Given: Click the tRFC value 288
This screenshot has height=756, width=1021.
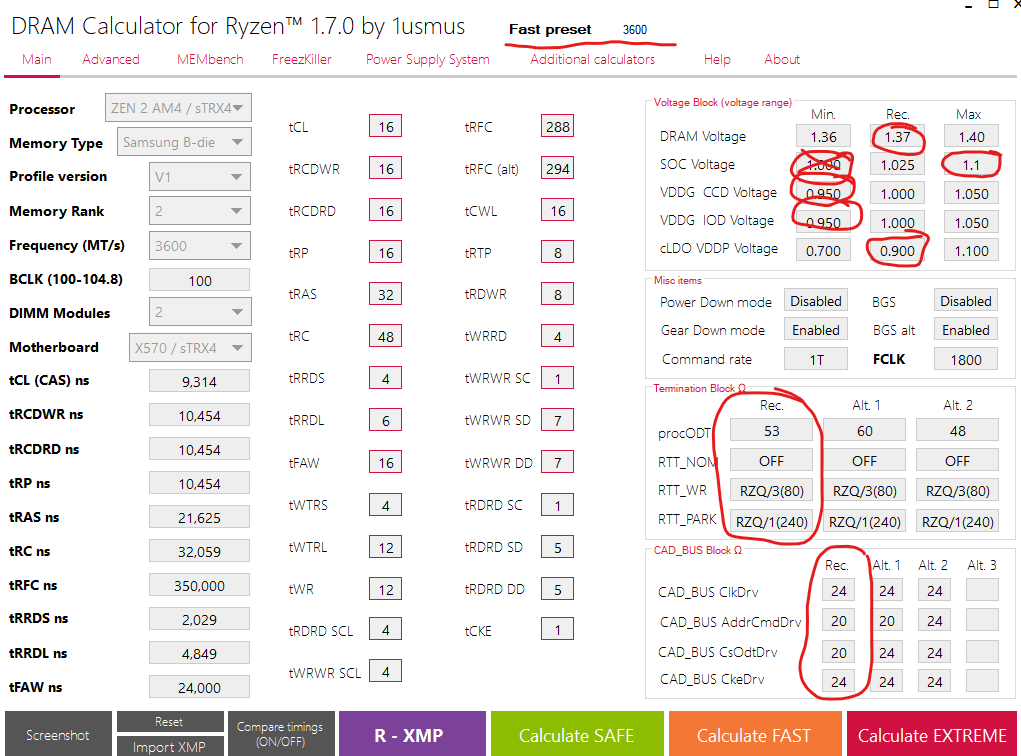Looking at the screenshot, I should (557, 126).
